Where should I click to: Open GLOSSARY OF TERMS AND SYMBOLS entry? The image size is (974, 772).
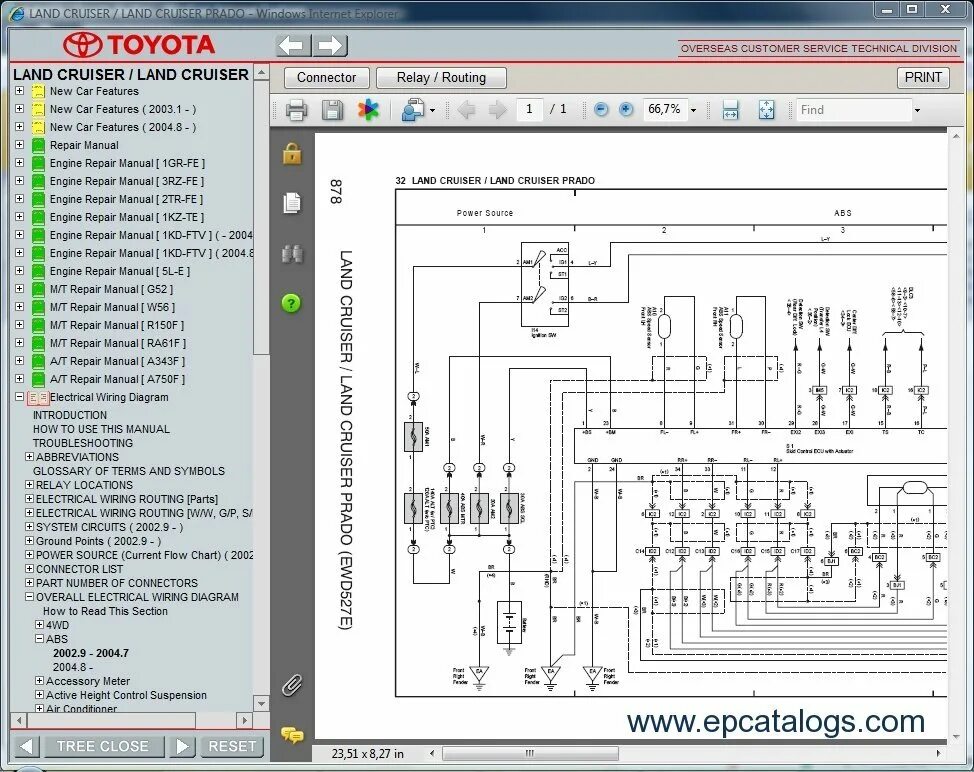point(129,471)
